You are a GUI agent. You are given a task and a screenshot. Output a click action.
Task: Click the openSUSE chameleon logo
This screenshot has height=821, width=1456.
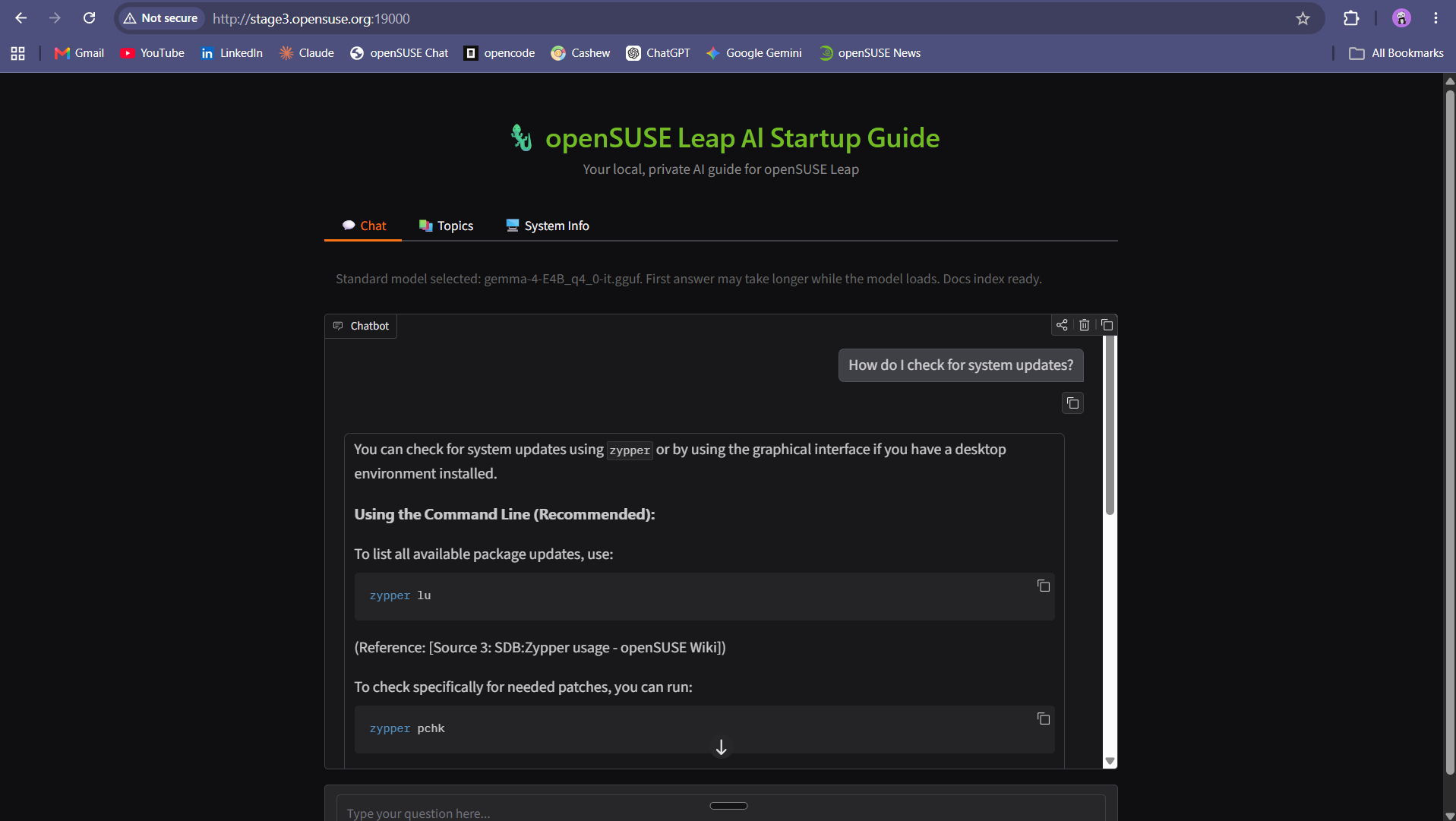pos(521,138)
